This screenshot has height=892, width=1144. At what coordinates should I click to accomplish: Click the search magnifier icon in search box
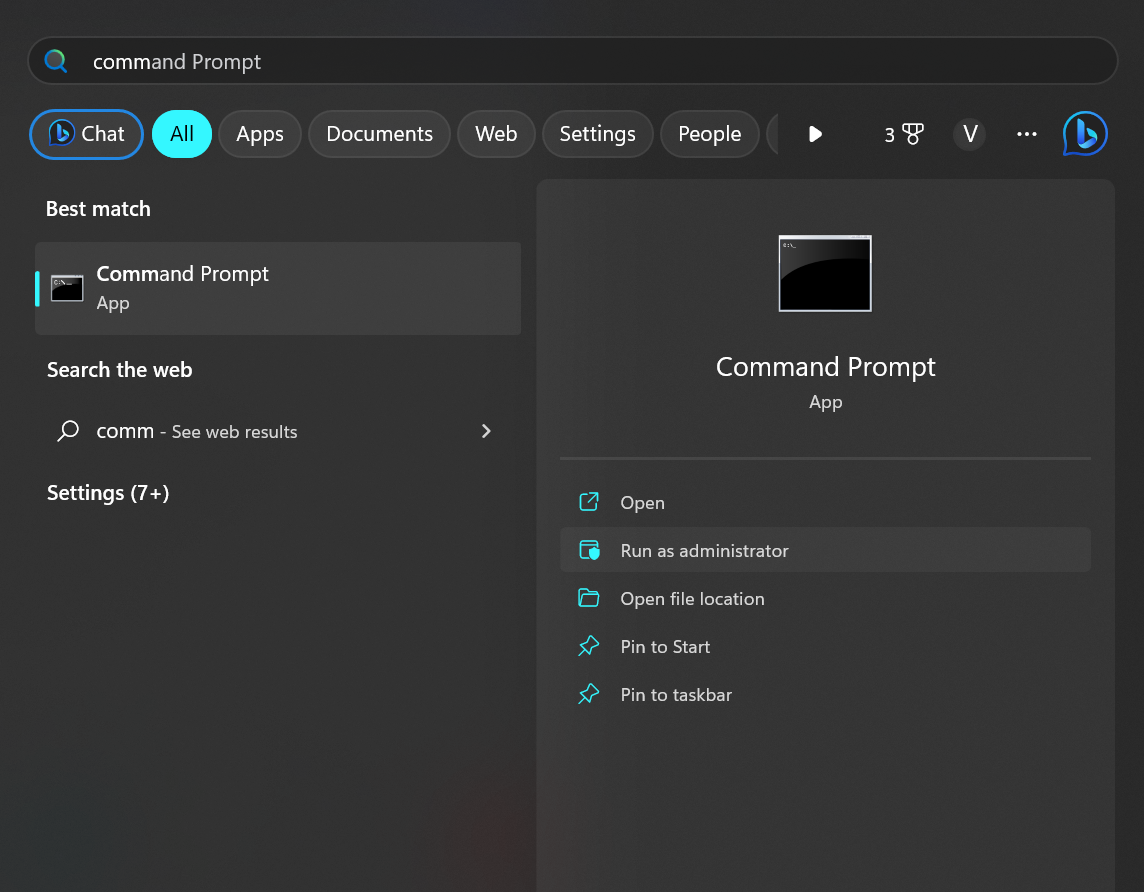(56, 61)
